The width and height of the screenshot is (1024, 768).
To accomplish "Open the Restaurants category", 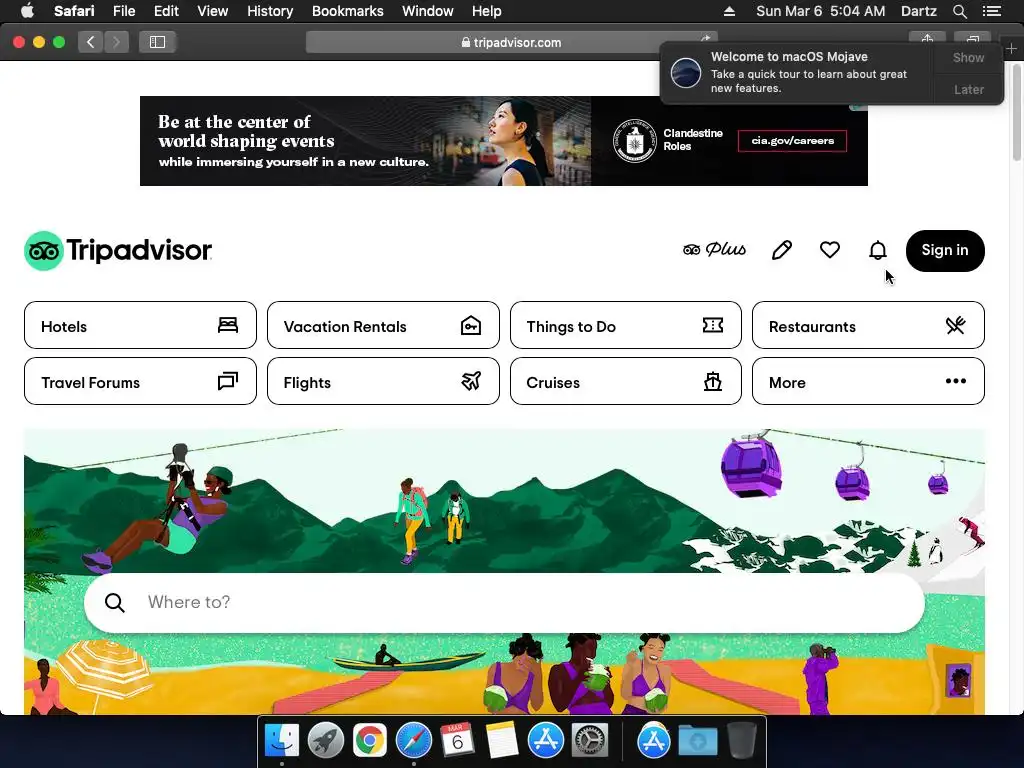I will 868,325.
